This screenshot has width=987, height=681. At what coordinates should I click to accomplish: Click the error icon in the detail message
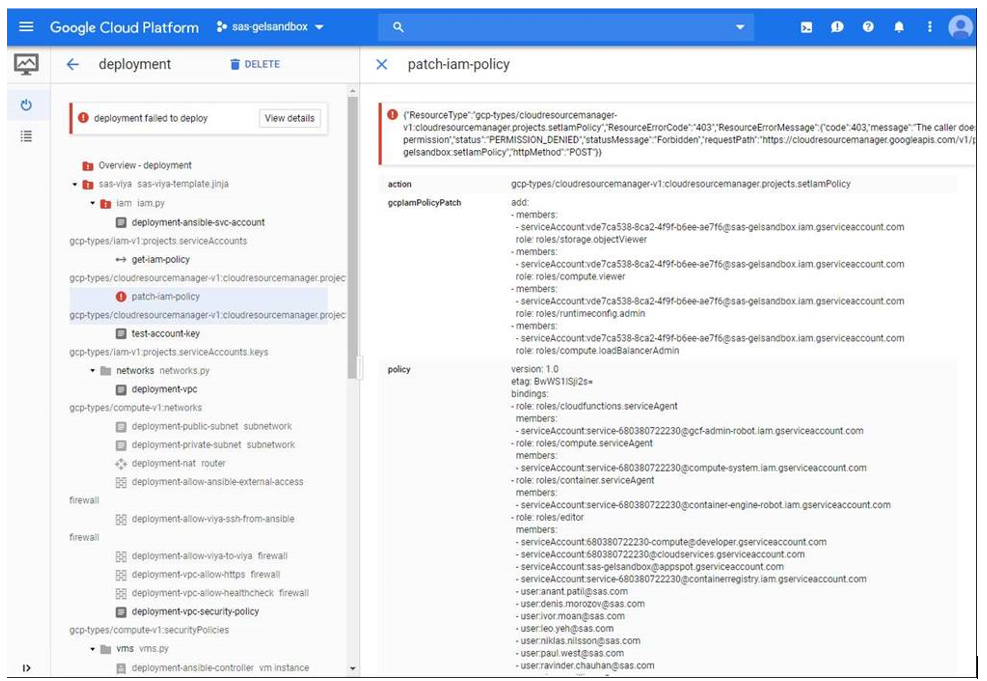pyautogui.click(x=393, y=115)
